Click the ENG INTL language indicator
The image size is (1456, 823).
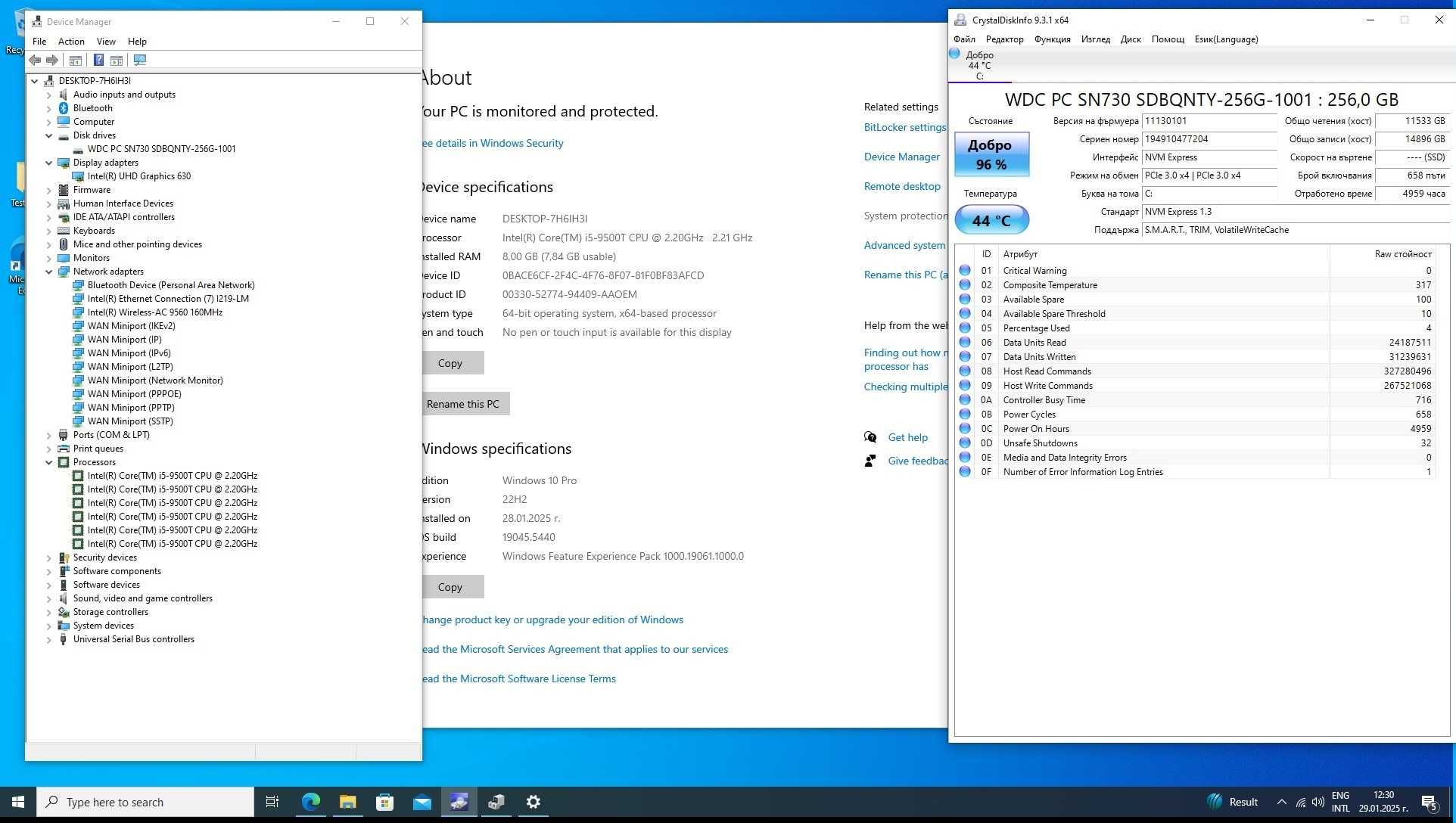pyautogui.click(x=1340, y=802)
